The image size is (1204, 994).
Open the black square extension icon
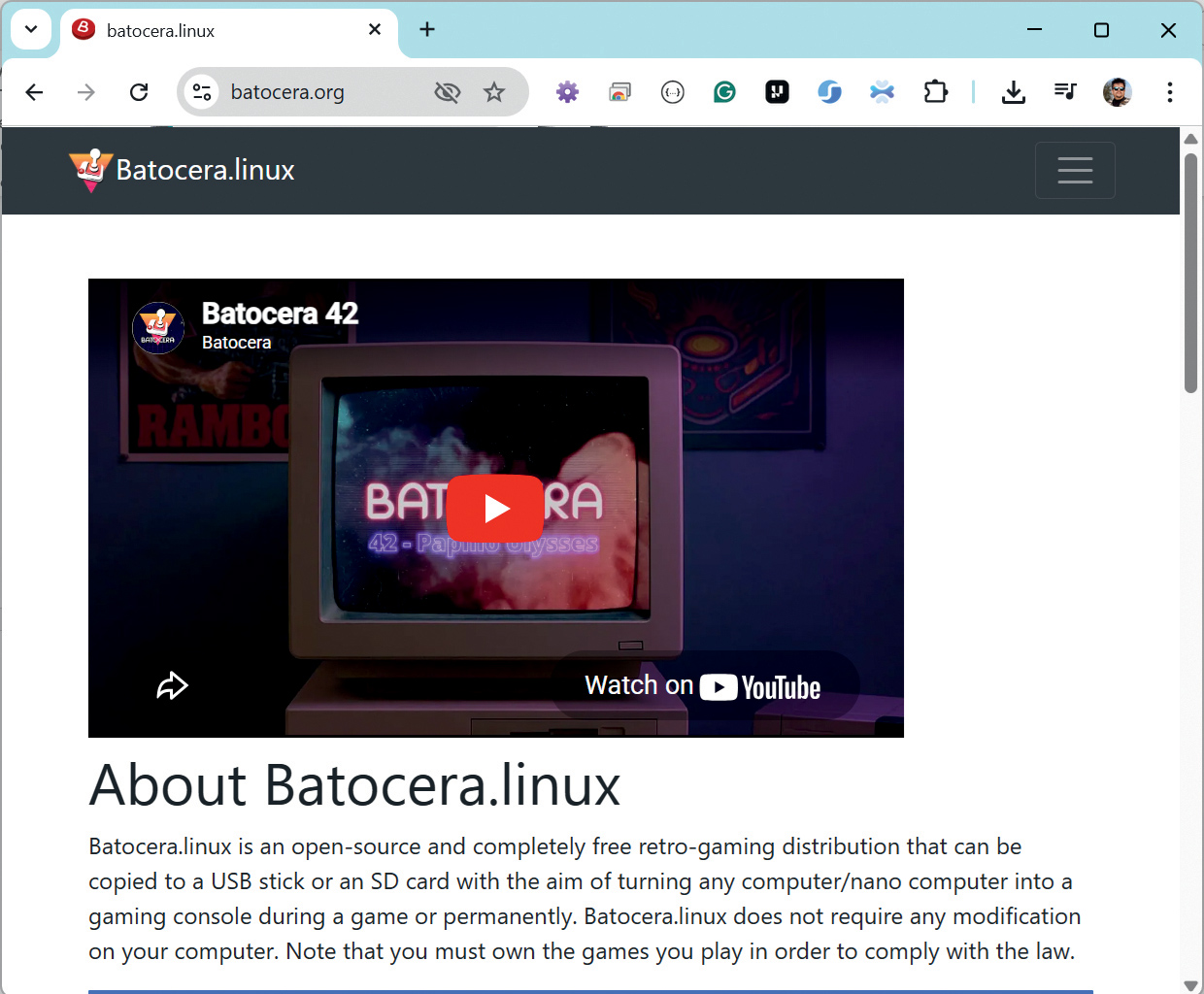[x=777, y=92]
